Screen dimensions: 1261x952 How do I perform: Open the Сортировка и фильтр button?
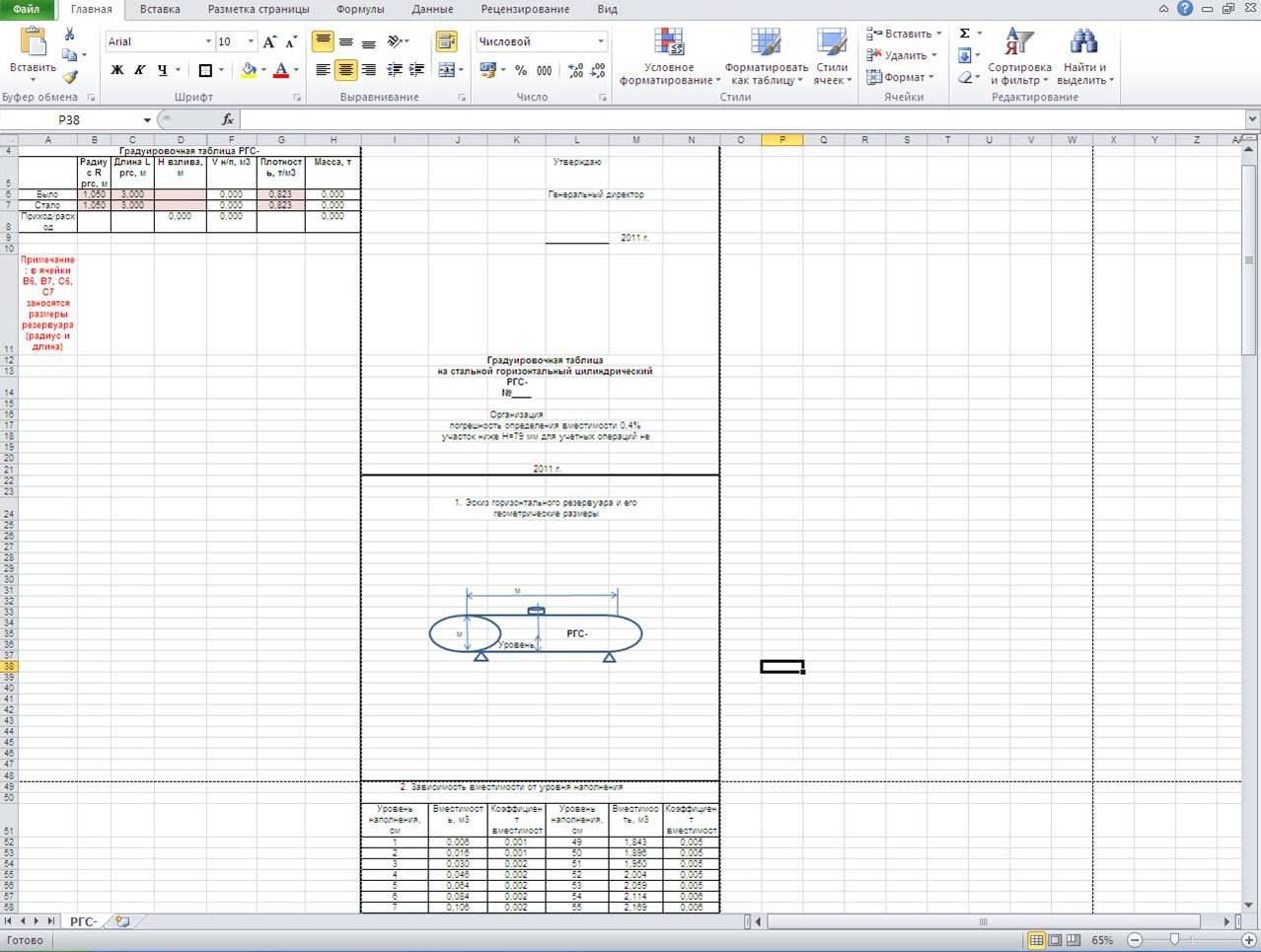pyautogui.click(x=1019, y=56)
